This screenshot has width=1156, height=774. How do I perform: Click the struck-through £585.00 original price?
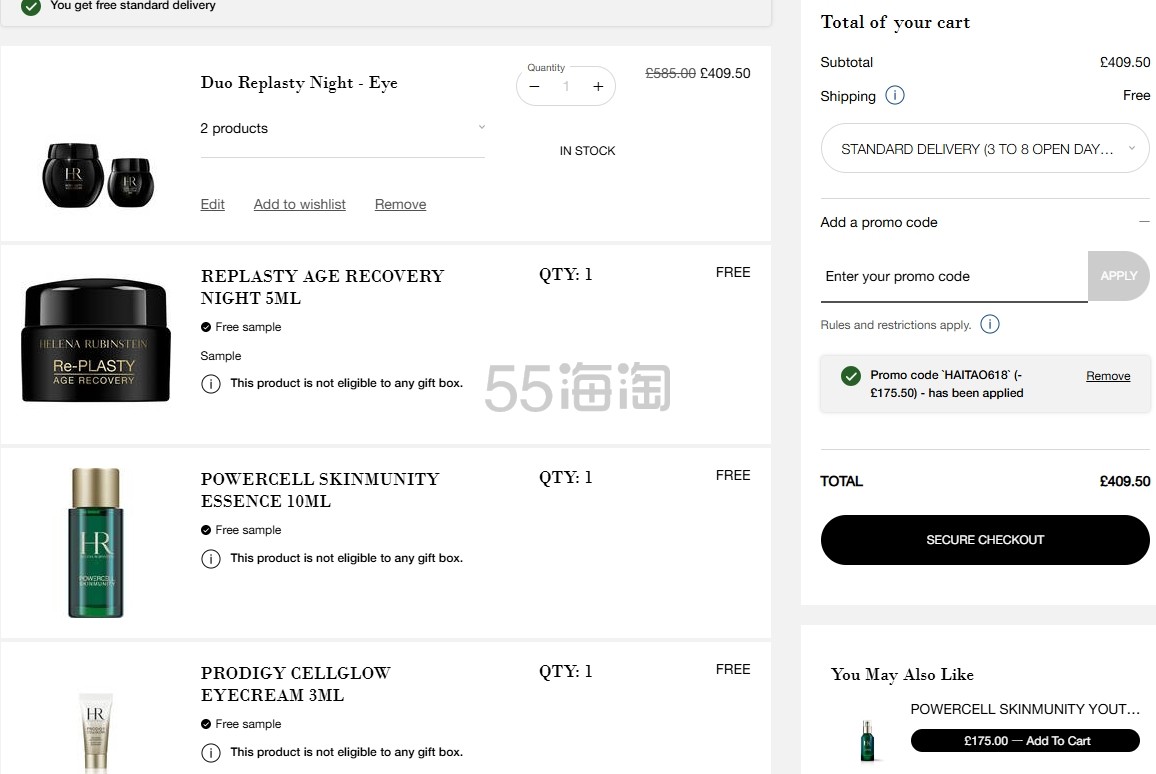(670, 73)
